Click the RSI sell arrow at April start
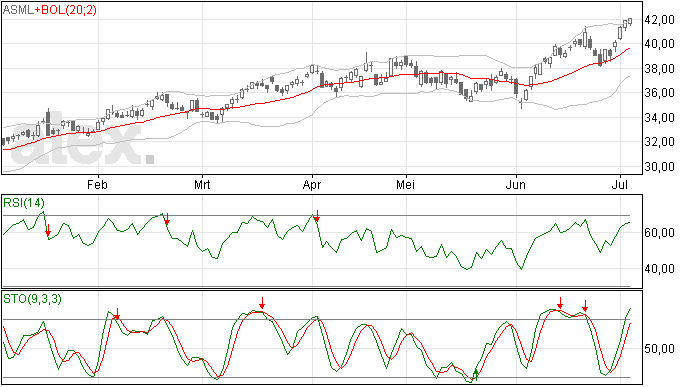This screenshot has height=387, width=690. (x=317, y=216)
